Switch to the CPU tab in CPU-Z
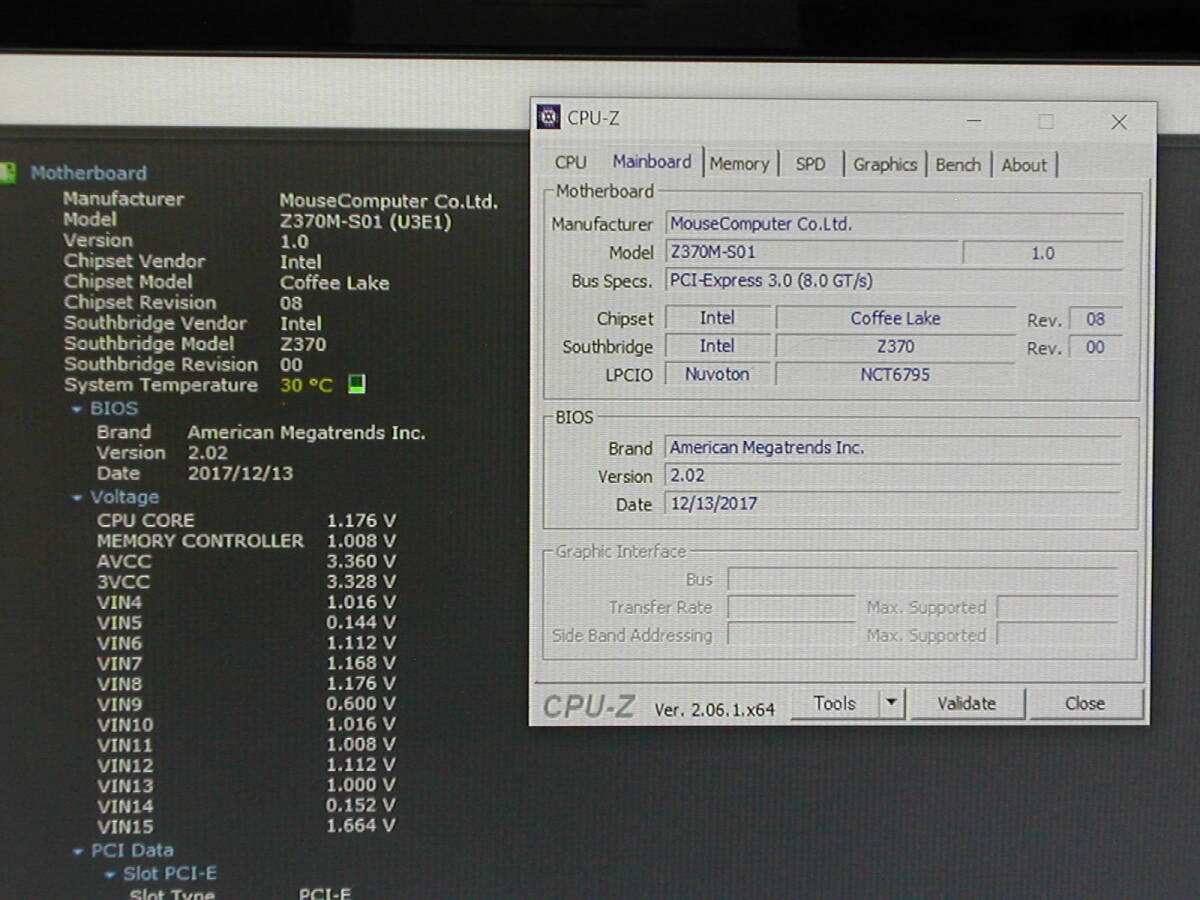Screen dimensions: 1200x900 [570, 163]
